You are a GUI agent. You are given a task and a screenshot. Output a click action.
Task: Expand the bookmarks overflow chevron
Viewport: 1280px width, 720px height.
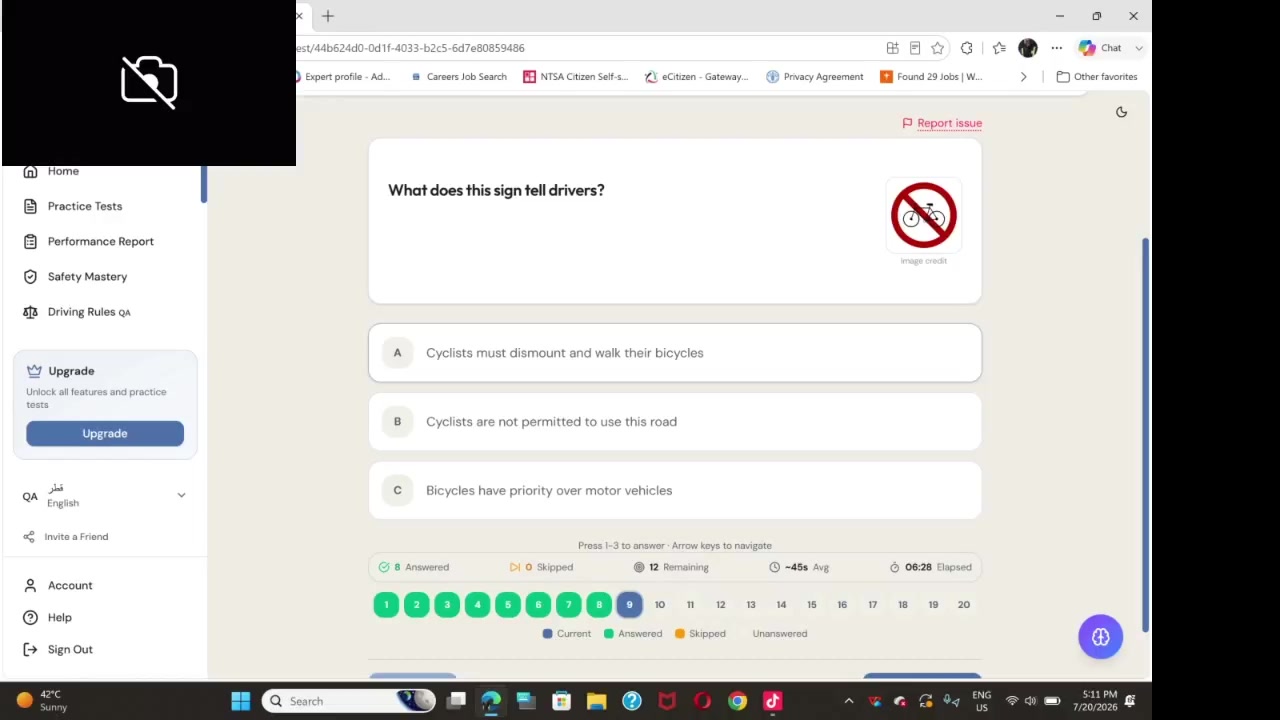click(x=1023, y=76)
